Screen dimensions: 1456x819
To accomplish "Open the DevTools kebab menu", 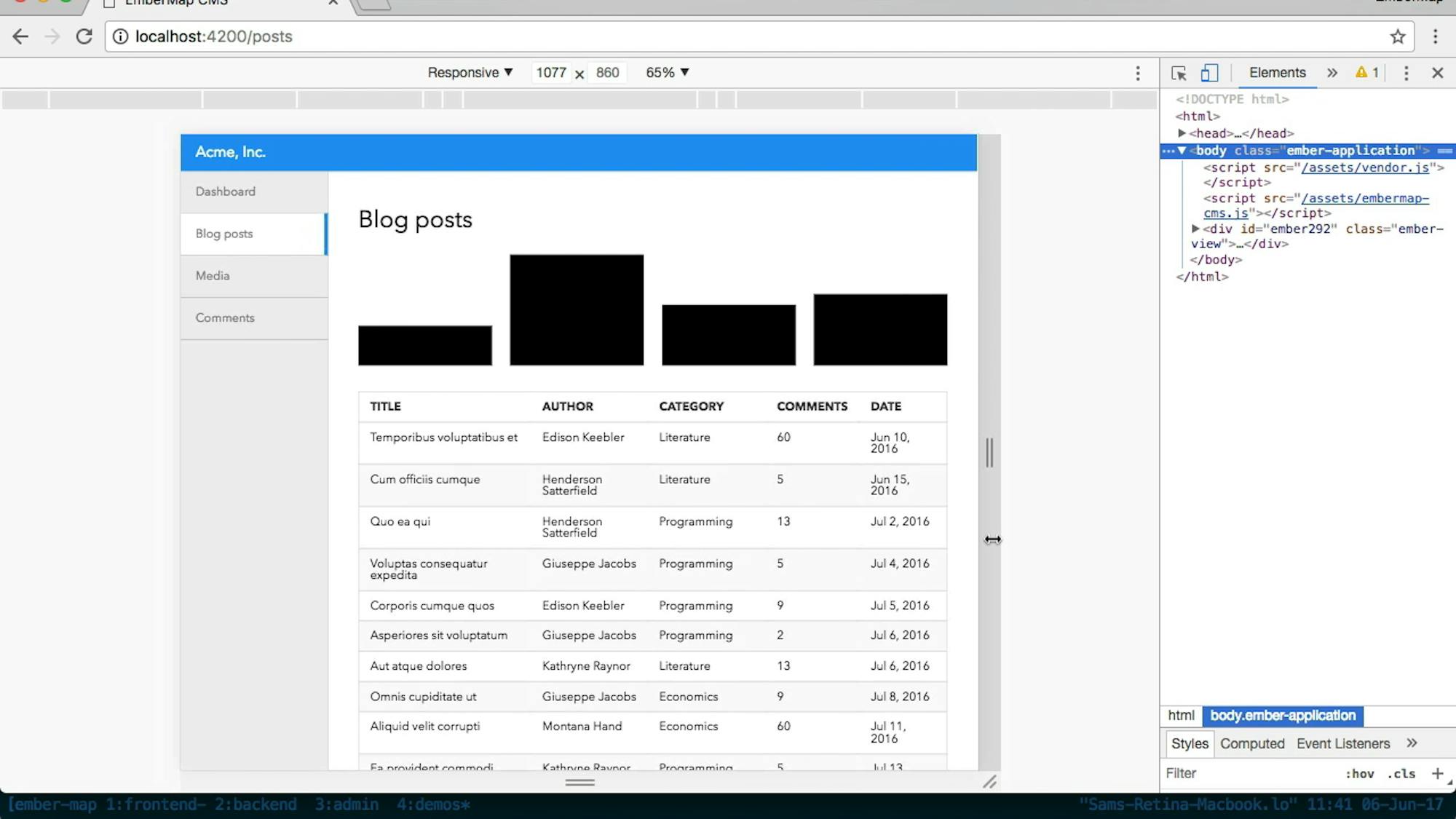I will (x=1406, y=73).
